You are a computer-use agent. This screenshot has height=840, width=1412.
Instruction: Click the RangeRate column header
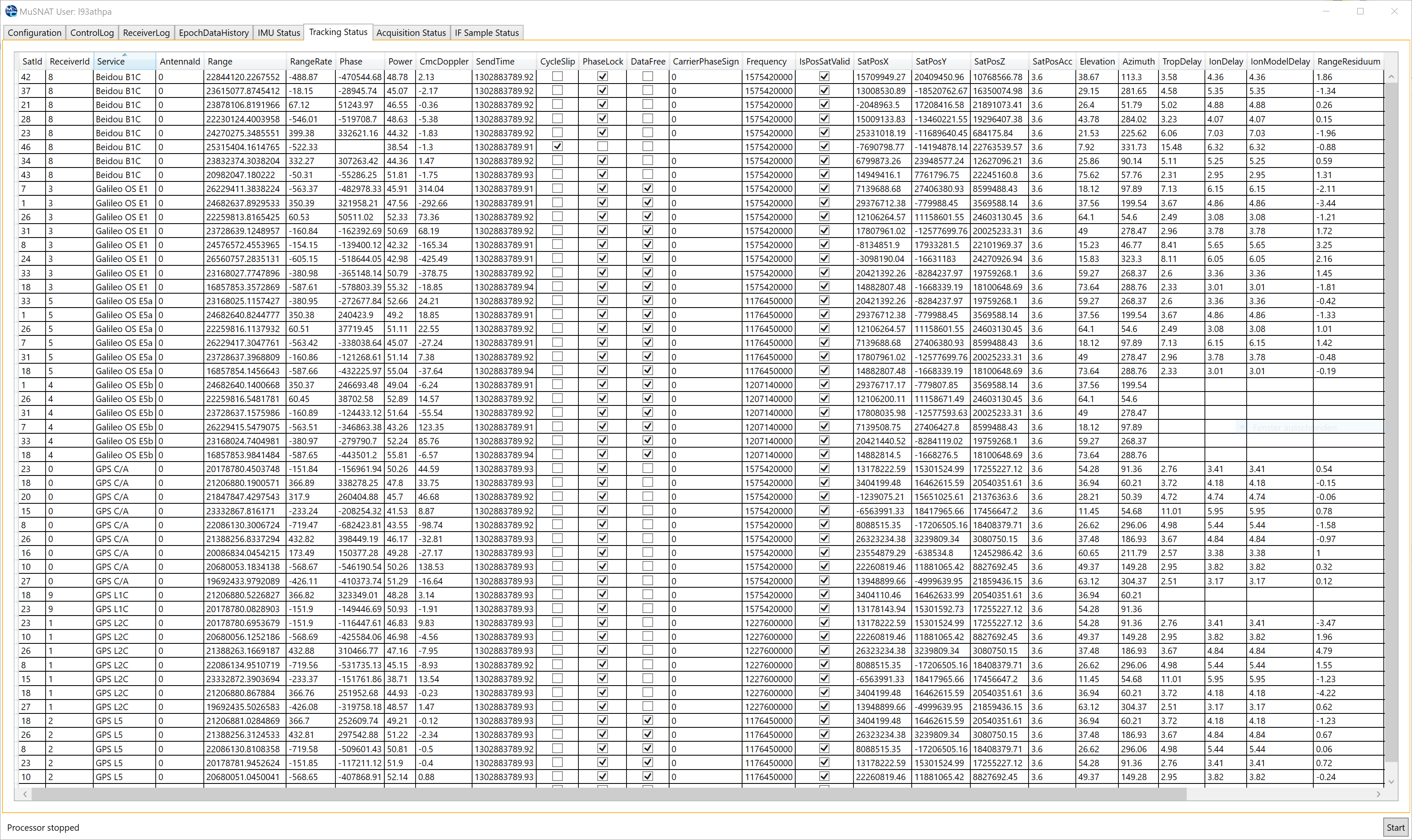310,61
